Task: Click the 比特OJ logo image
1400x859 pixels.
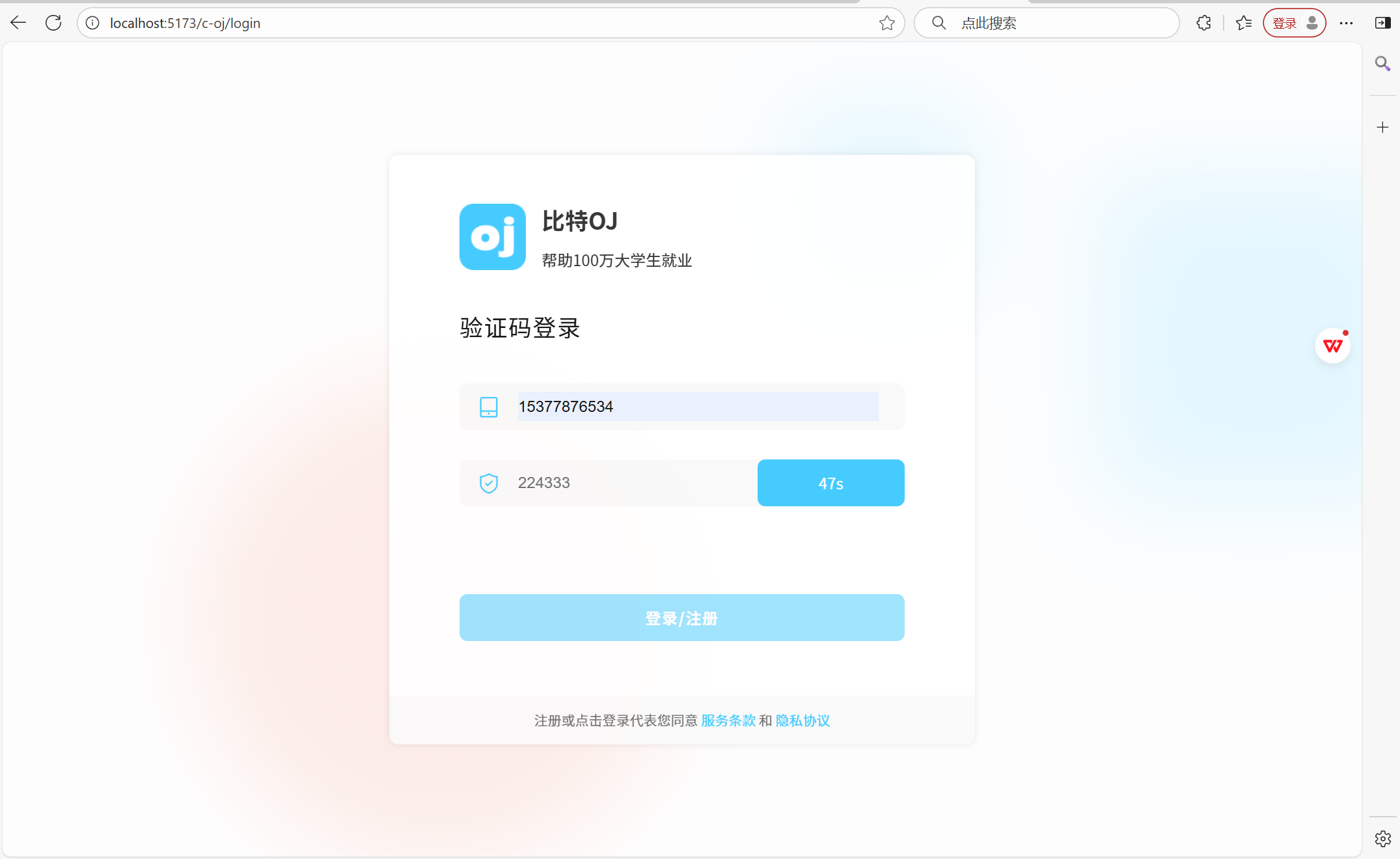Action: click(x=492, y=237)
